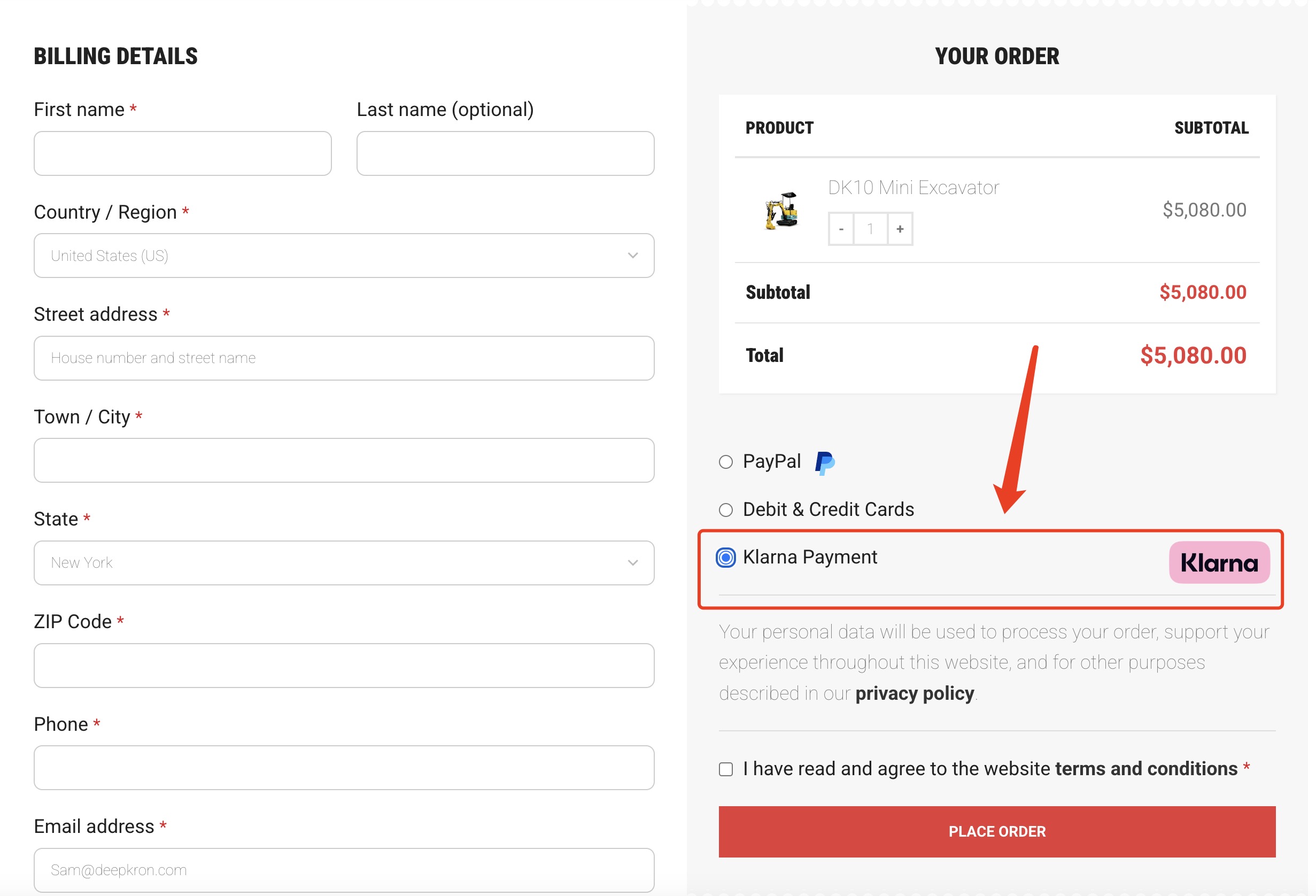1316x896 pixels.
Task: Click the First name input field
Action: click(x=182, y=153)
